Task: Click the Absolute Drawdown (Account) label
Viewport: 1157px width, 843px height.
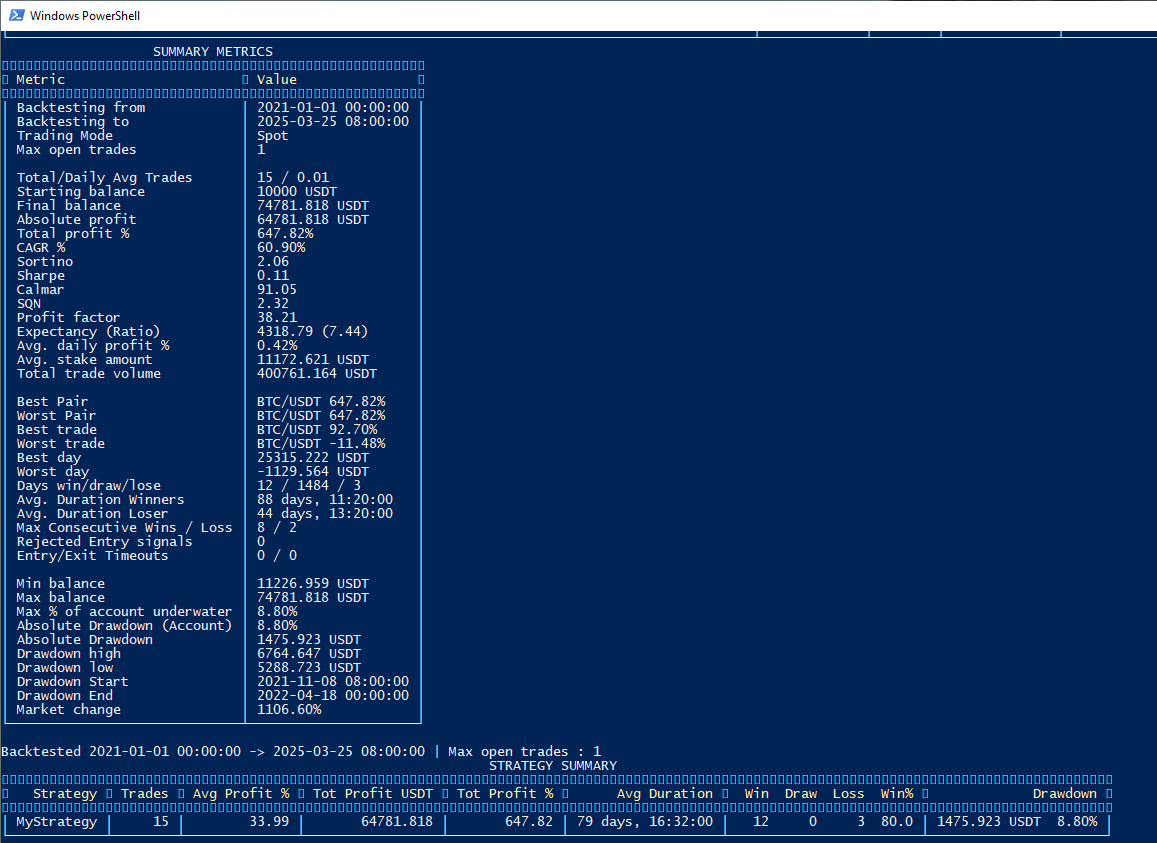Action: point(124,627)
